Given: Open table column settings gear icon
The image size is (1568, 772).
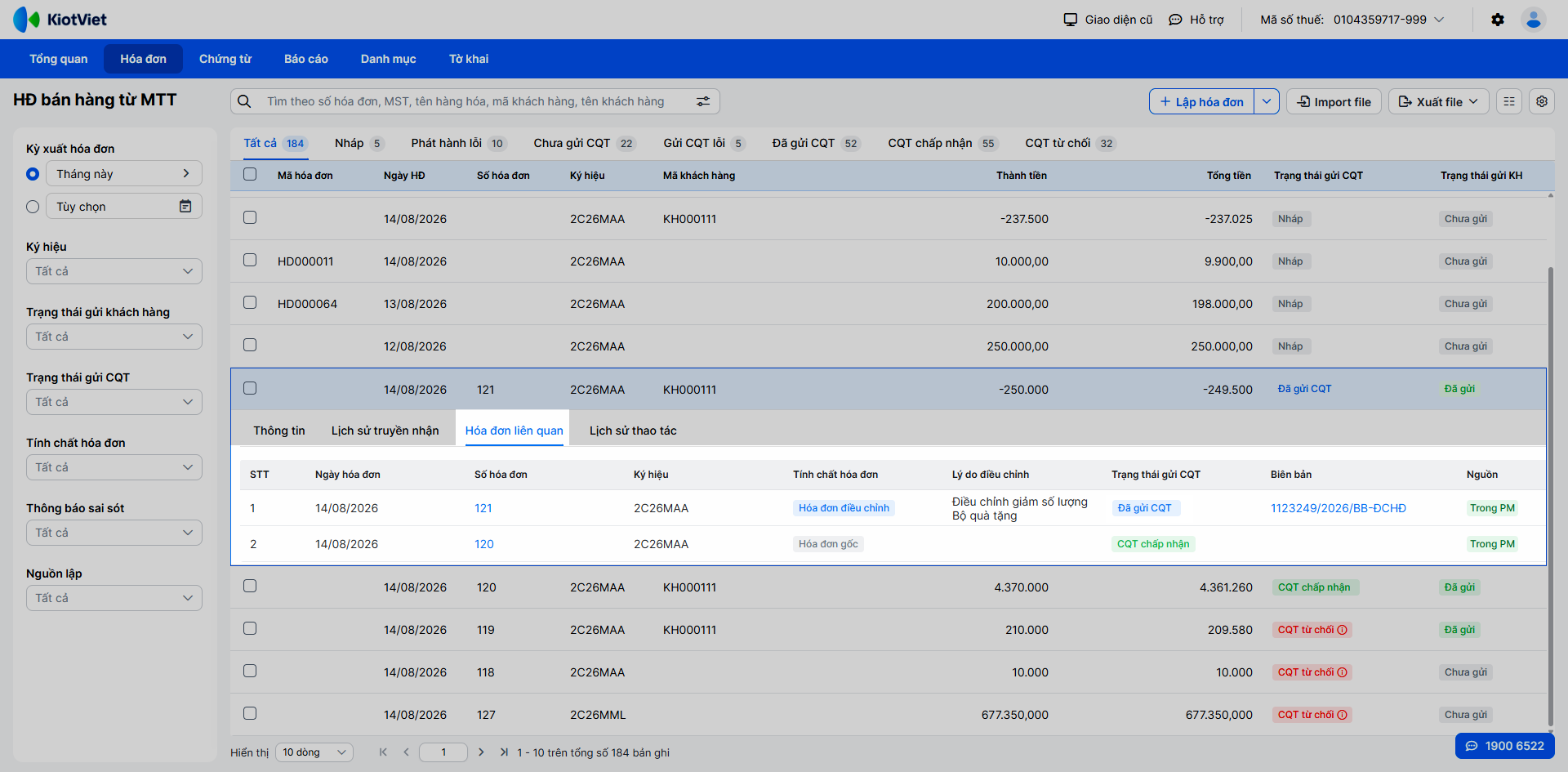Looking at the screenshot, I should pyautogui.click(x=1541, y=101).
